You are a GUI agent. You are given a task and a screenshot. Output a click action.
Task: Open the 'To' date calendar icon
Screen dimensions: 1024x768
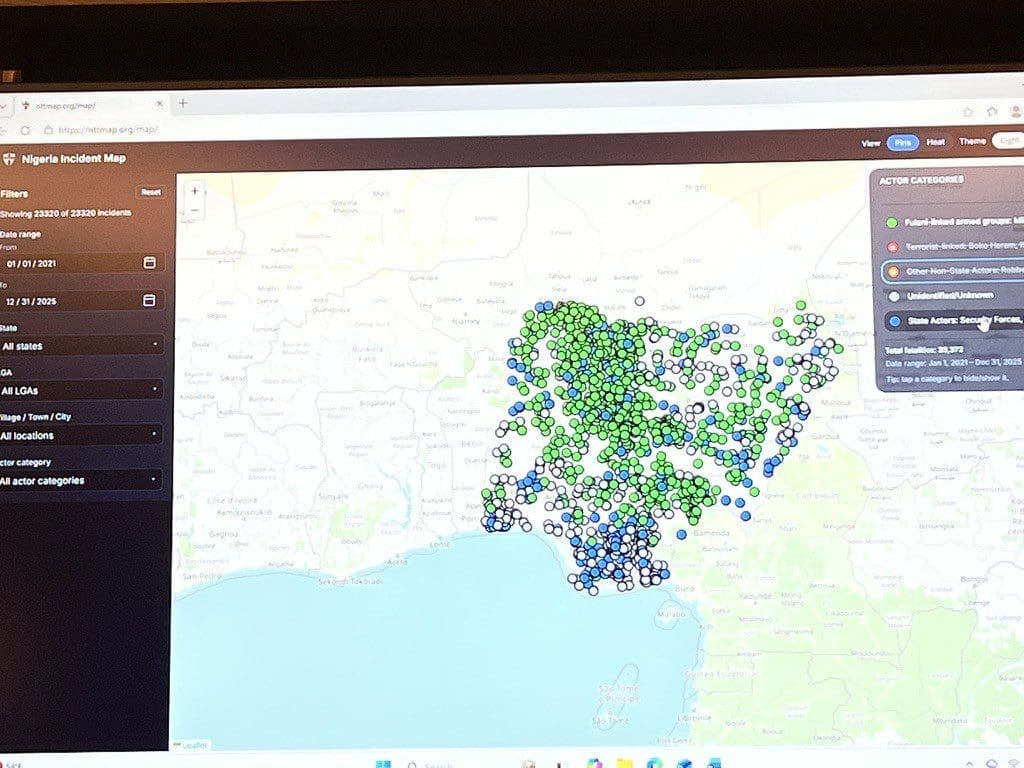[147, 299]
